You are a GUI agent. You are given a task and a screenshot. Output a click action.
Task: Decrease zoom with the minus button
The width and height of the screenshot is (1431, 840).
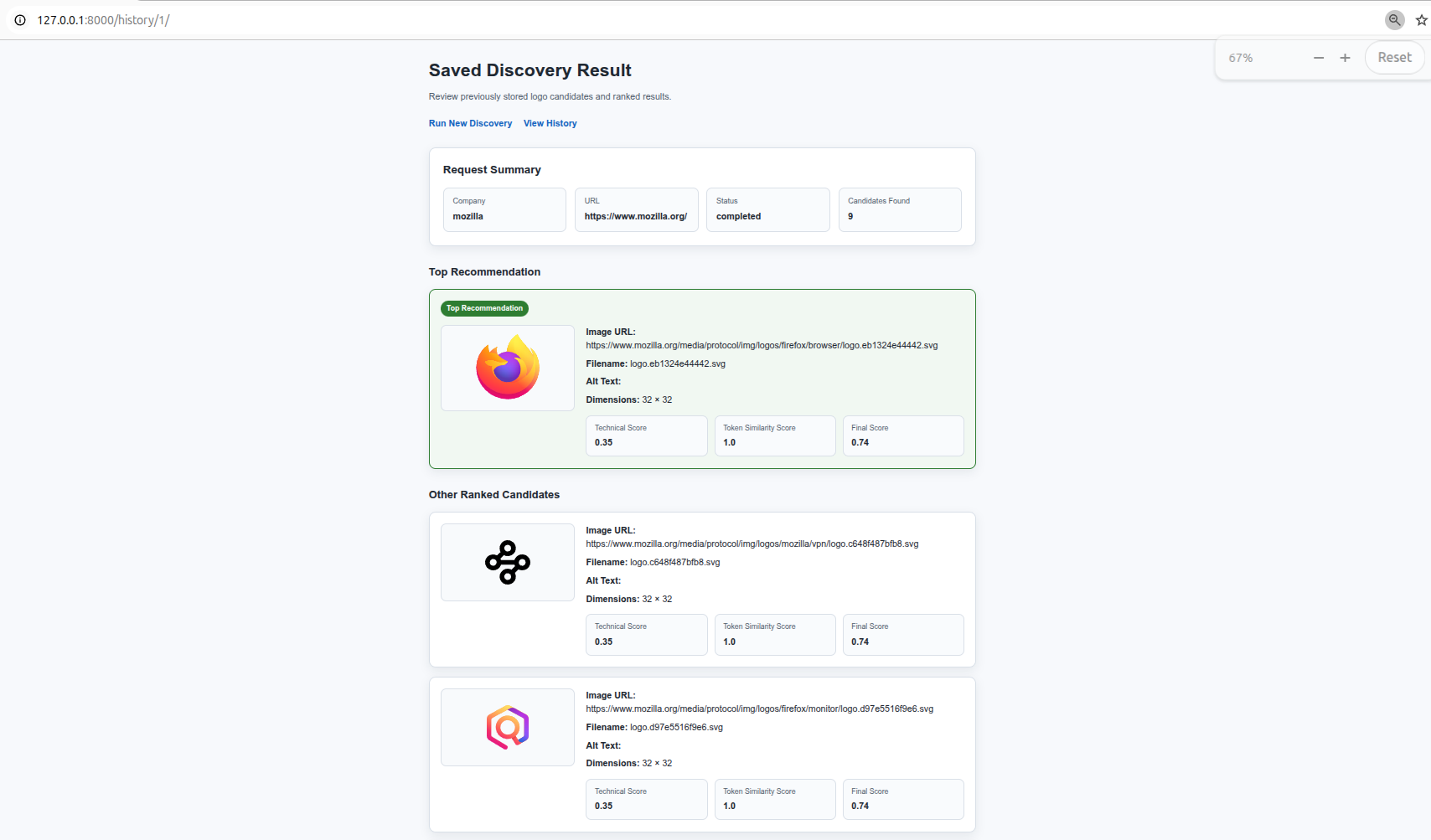(x=1319, y=58)
